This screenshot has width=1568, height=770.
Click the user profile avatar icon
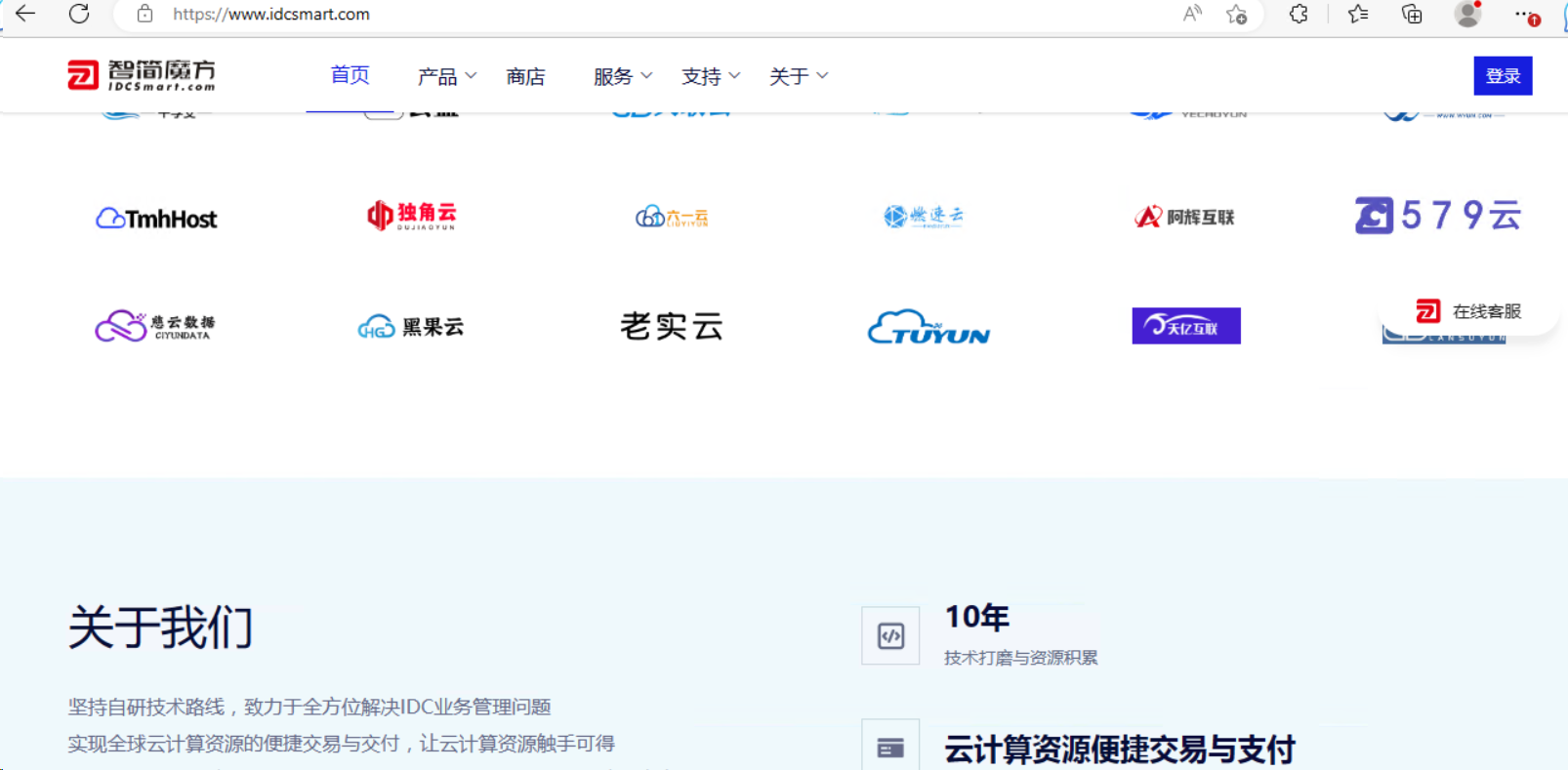coord(1466,14)
